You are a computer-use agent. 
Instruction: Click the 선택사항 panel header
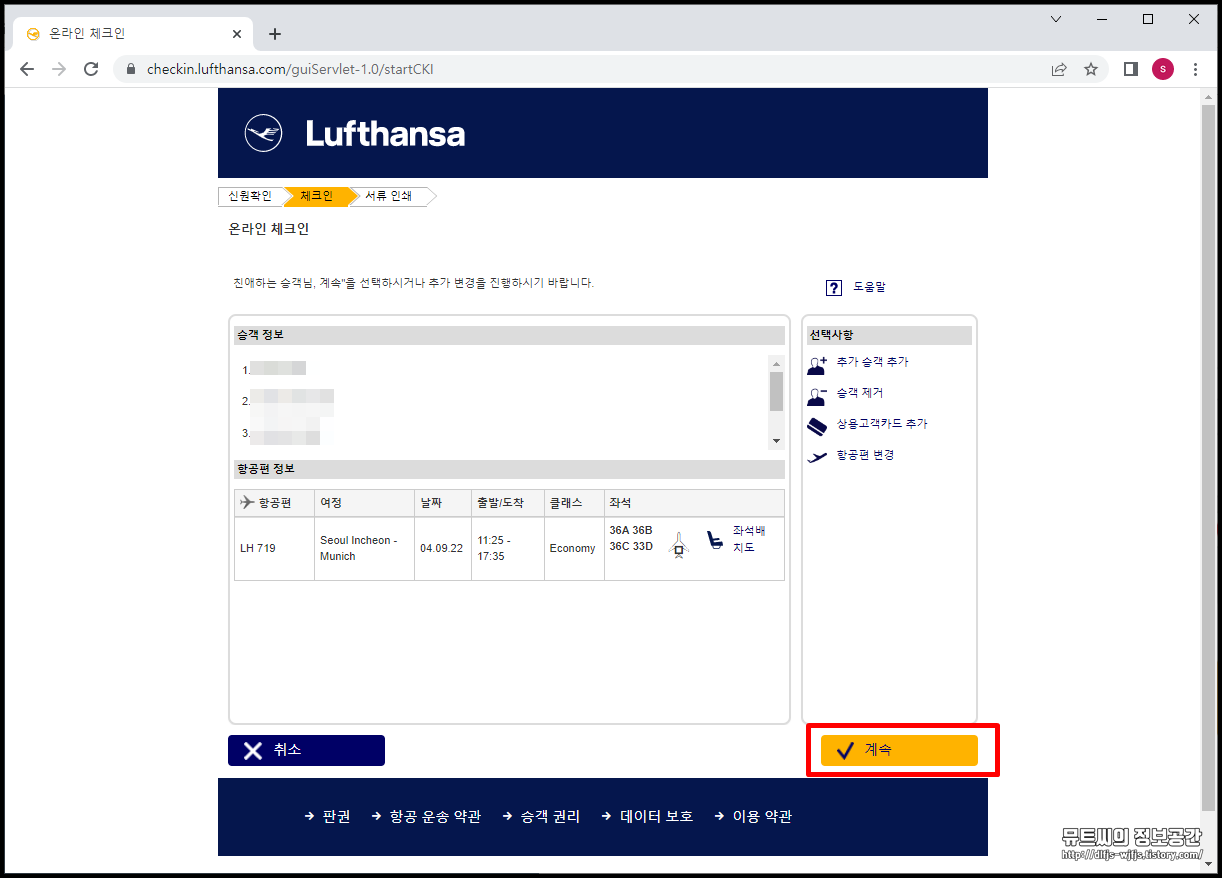point(889,335)
